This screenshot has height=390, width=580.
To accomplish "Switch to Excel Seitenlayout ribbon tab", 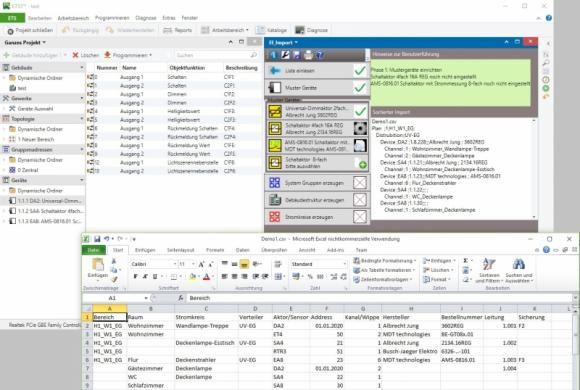I will coord(181,250).
